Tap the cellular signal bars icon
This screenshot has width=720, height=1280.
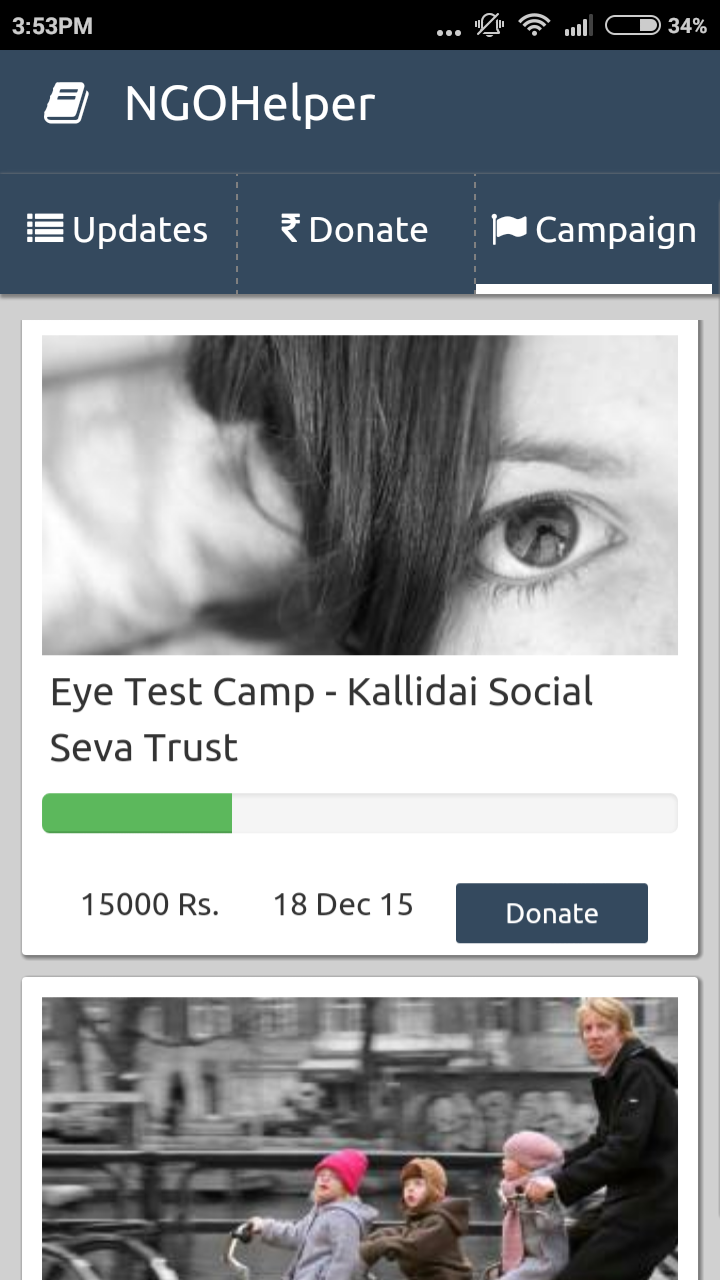(578, 26)
